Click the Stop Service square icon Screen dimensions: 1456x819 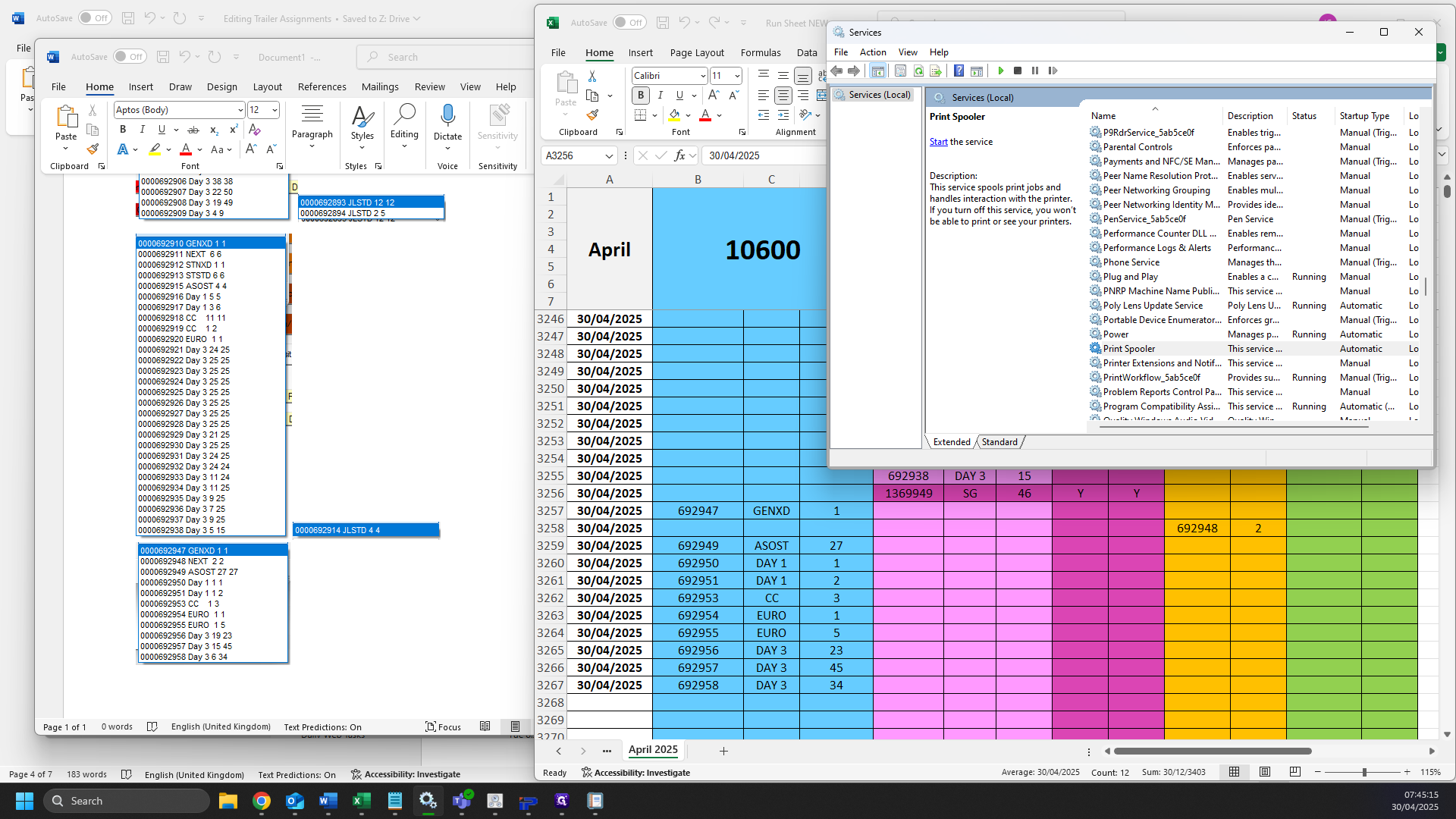tap(1018, 71)
